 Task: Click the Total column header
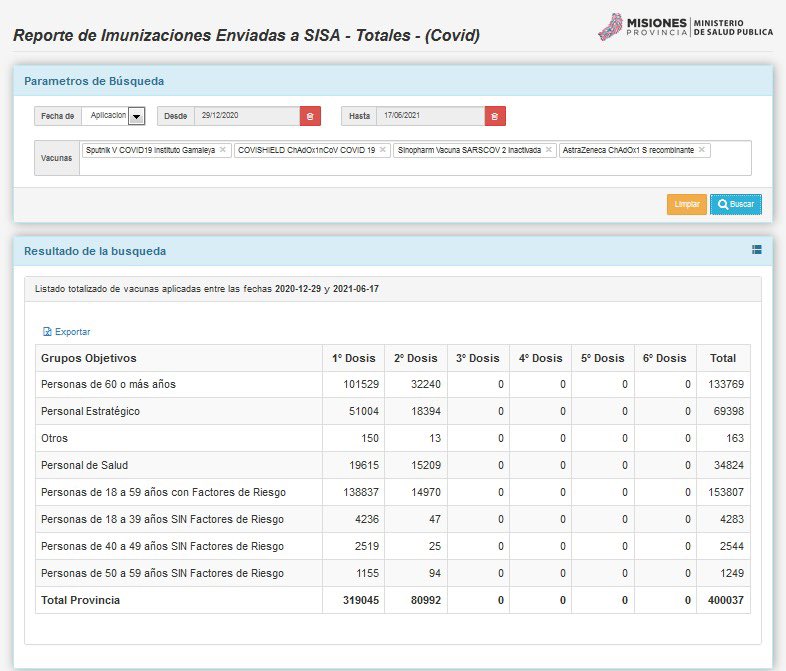point(722,358)
